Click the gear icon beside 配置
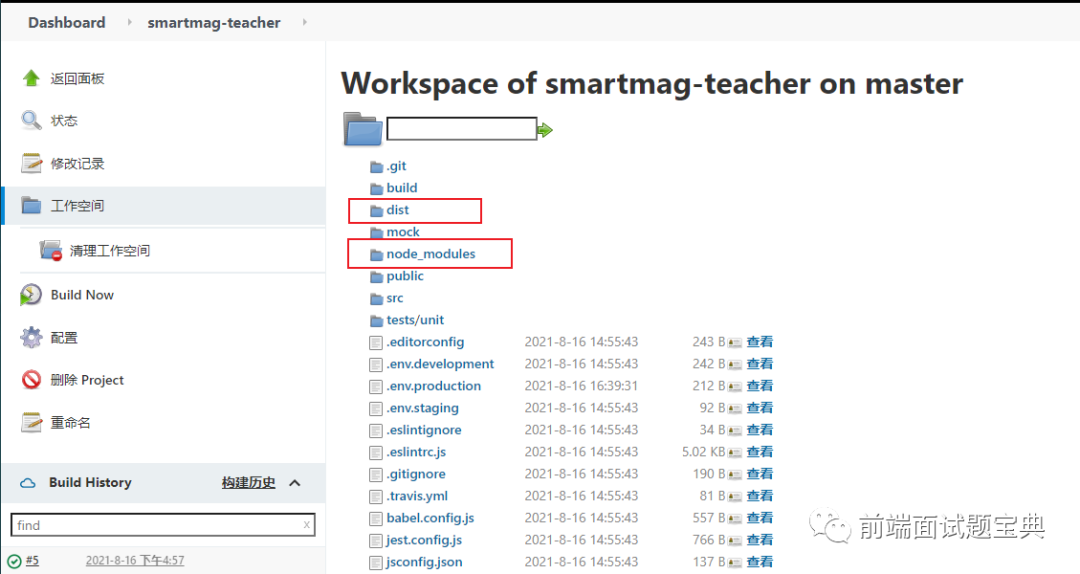This screenshot has height=574, width=1080. pos(31,338)
